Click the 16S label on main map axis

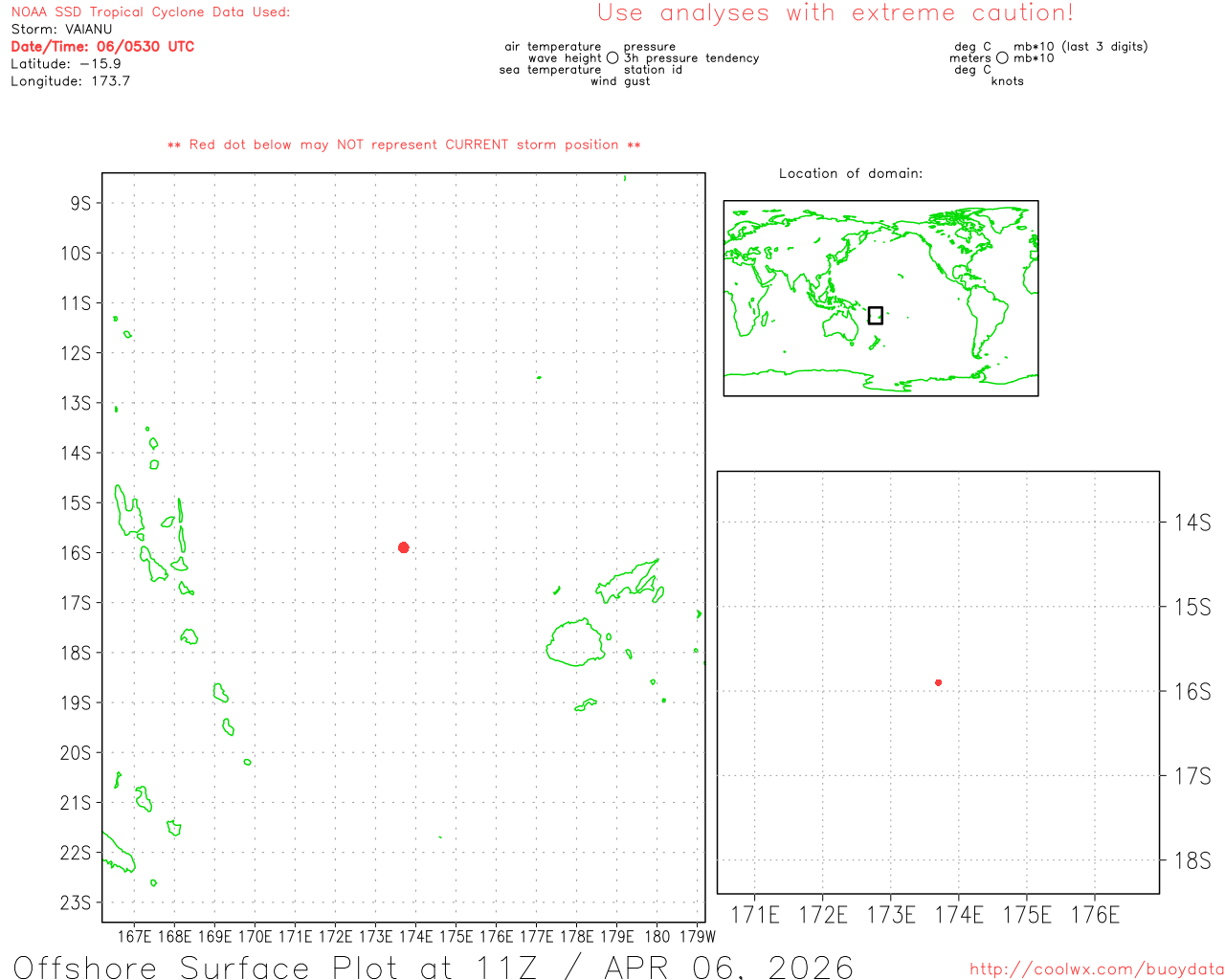coord(76,553)
